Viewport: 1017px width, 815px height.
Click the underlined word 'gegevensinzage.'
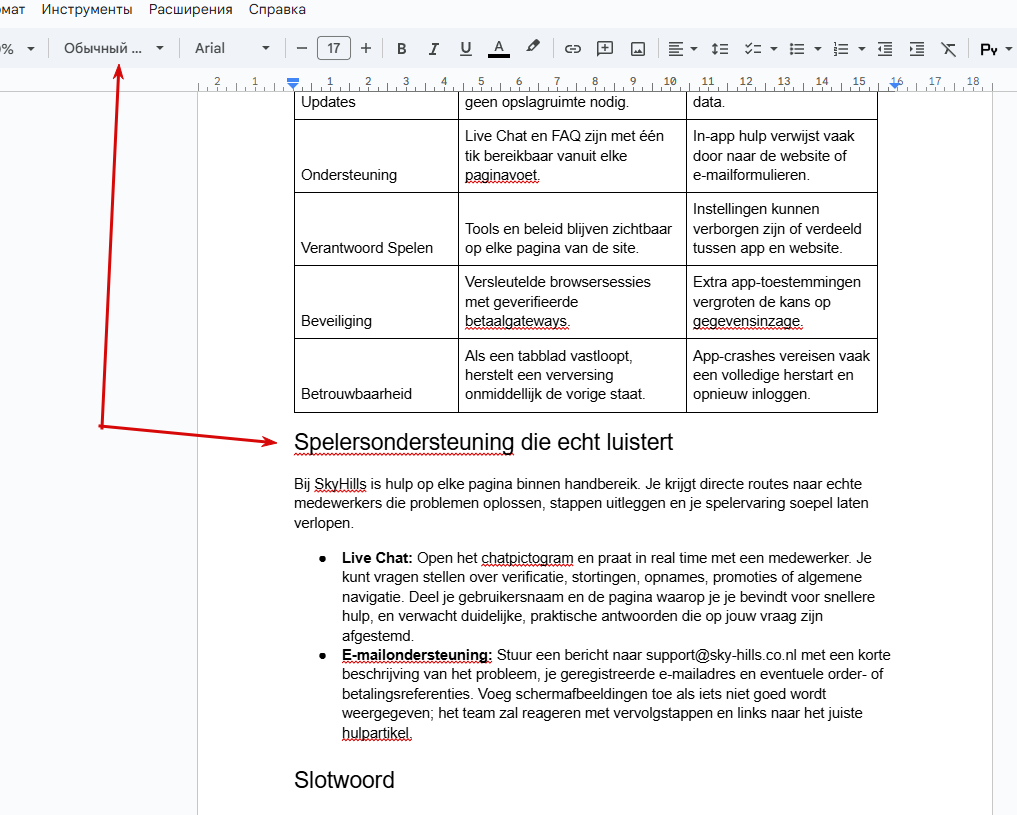747,321
